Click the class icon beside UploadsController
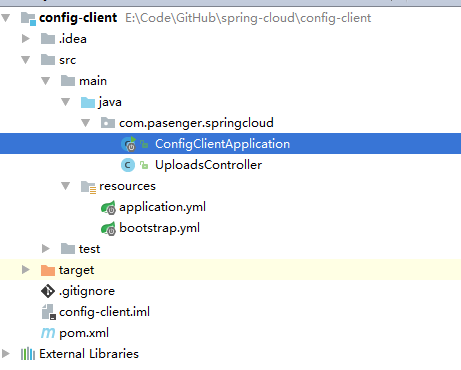The height and width of the screenshot is (370, 461). 128,165
